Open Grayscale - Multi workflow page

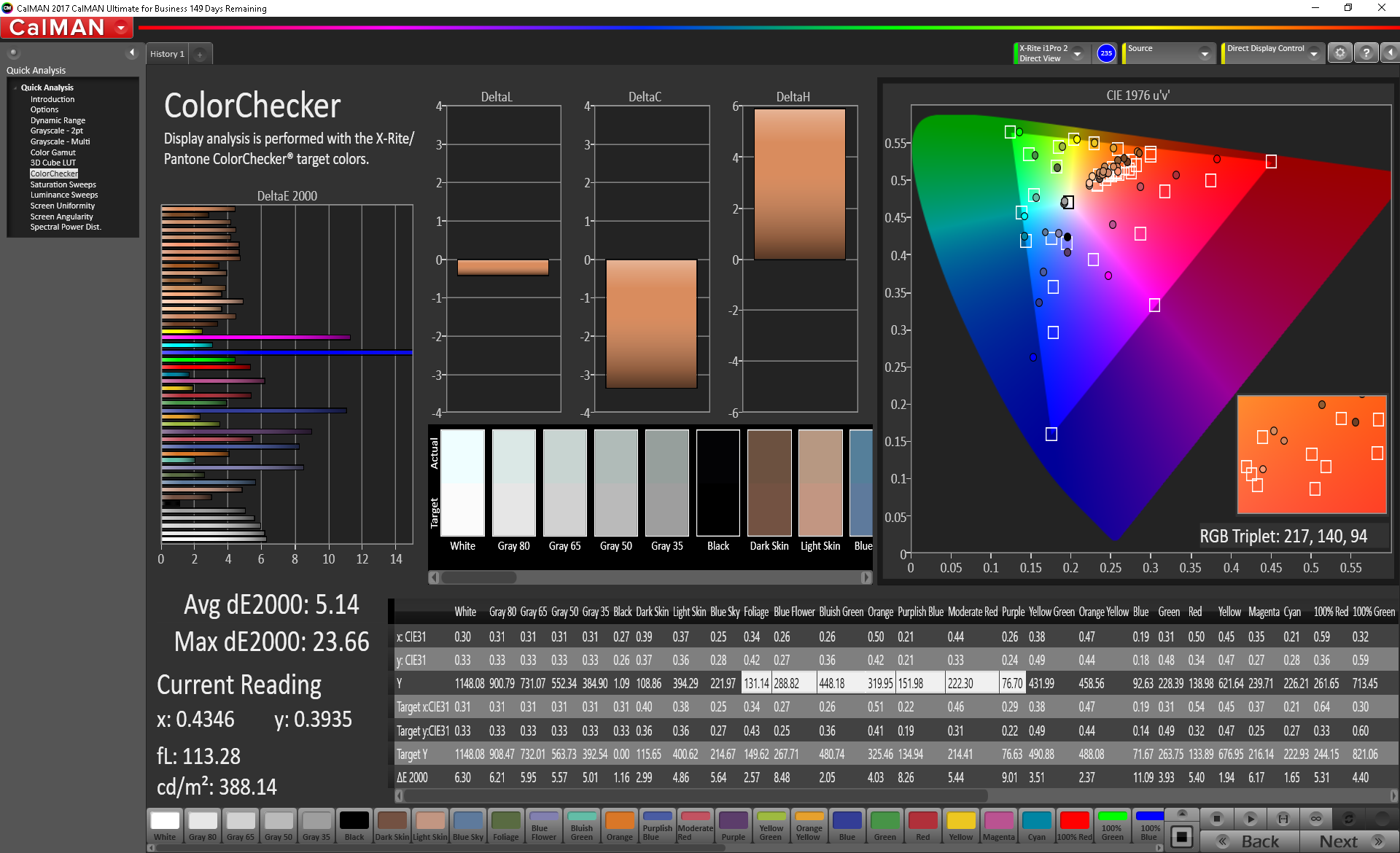pos(60,141)
